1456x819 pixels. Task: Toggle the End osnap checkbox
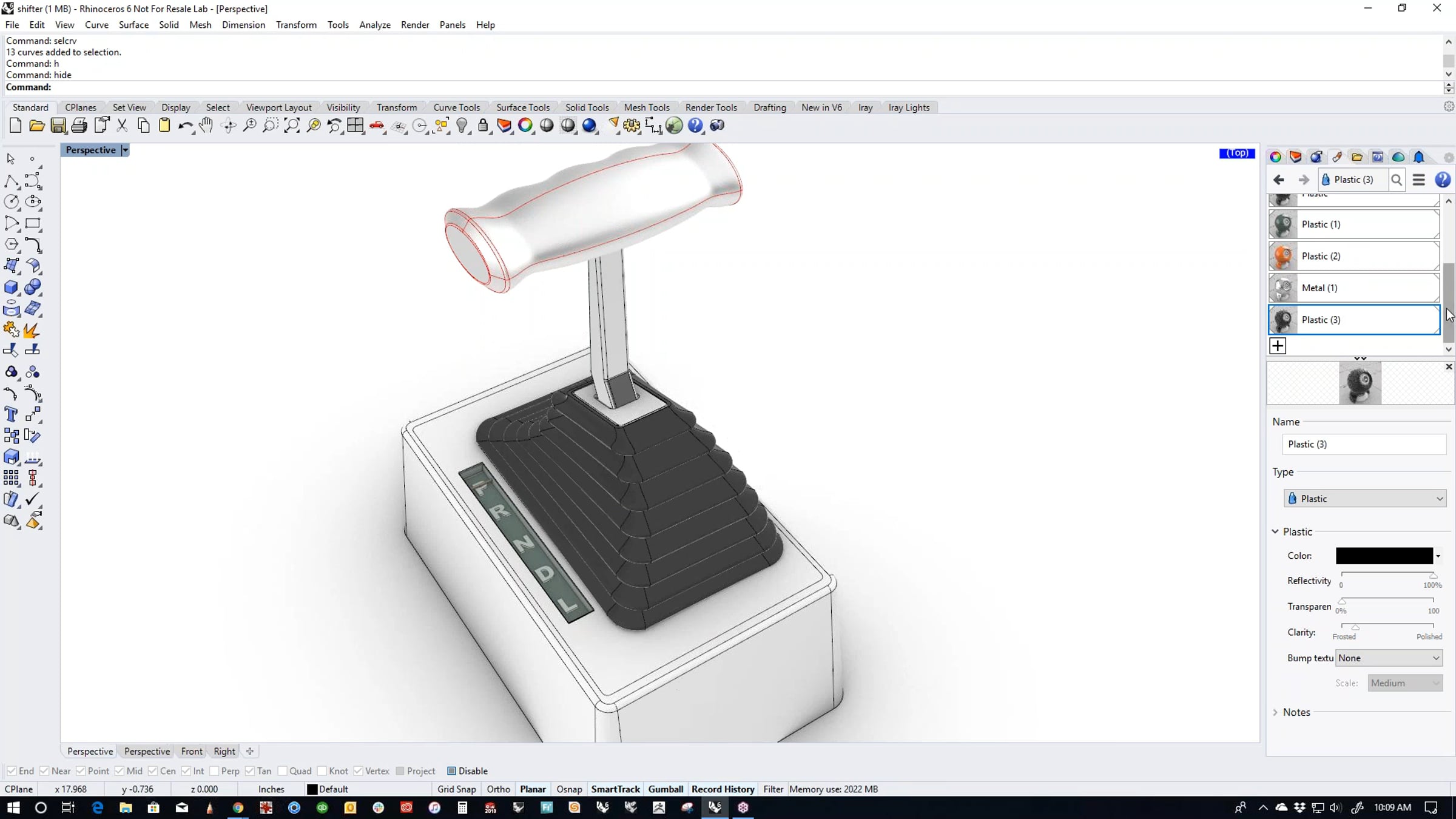pos(12,771)
